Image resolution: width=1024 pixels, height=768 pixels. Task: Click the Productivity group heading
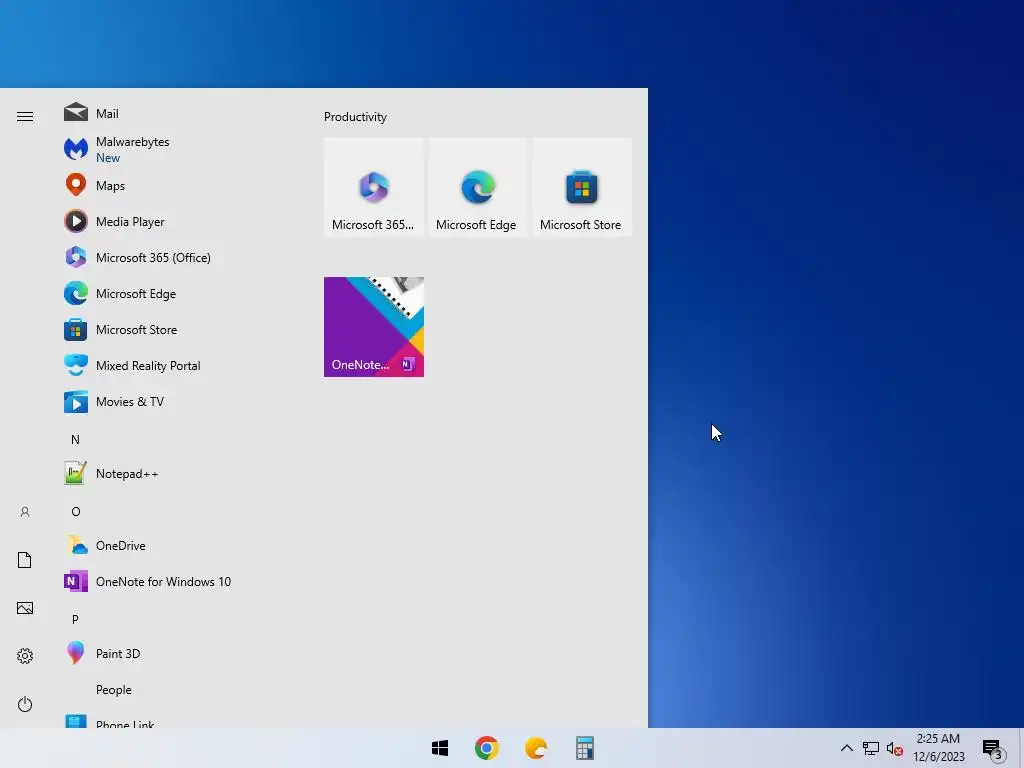click(x=355, y=117)
